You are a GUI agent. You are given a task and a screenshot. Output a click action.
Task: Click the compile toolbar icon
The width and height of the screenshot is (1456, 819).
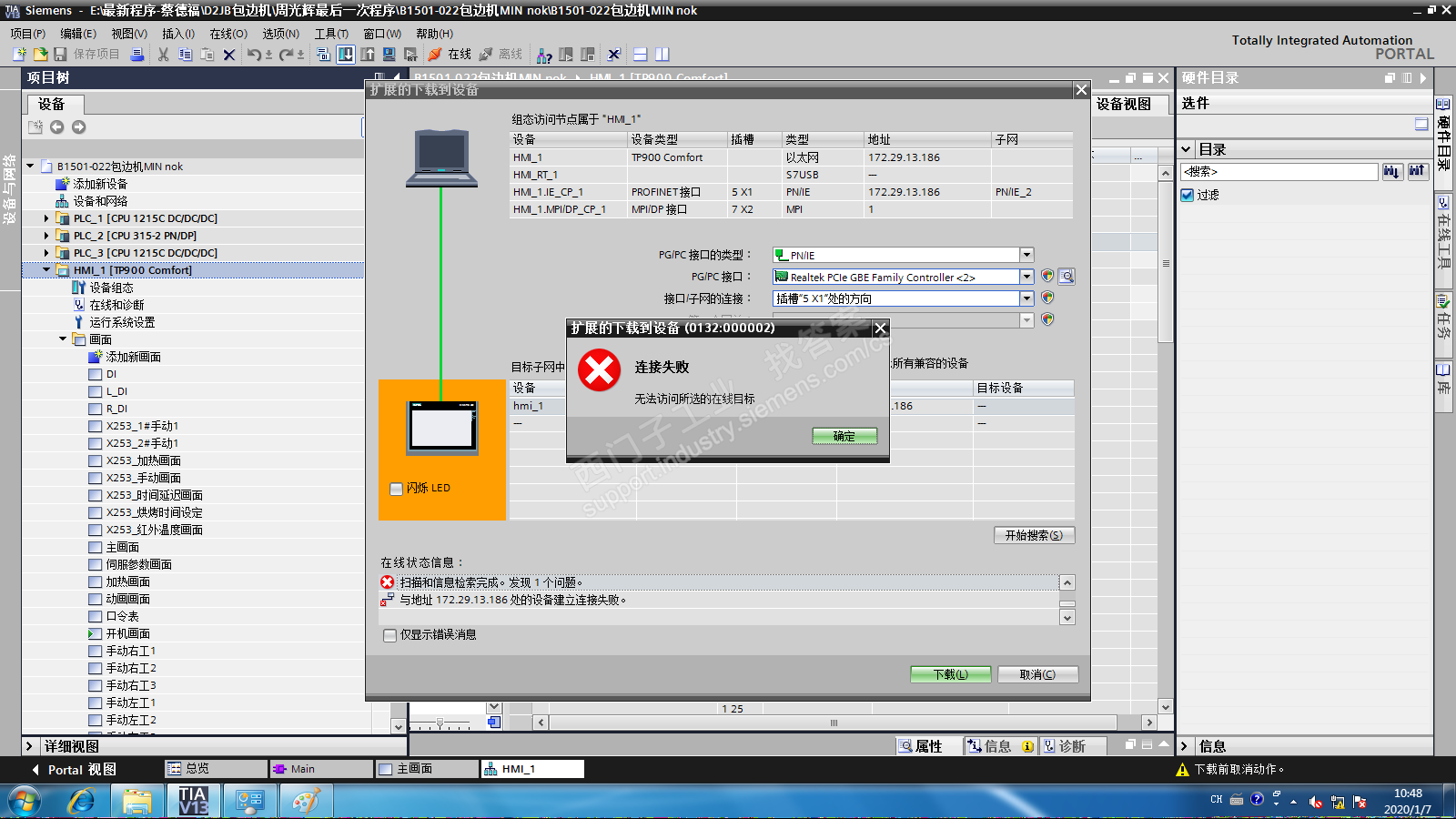click(324, 55)
